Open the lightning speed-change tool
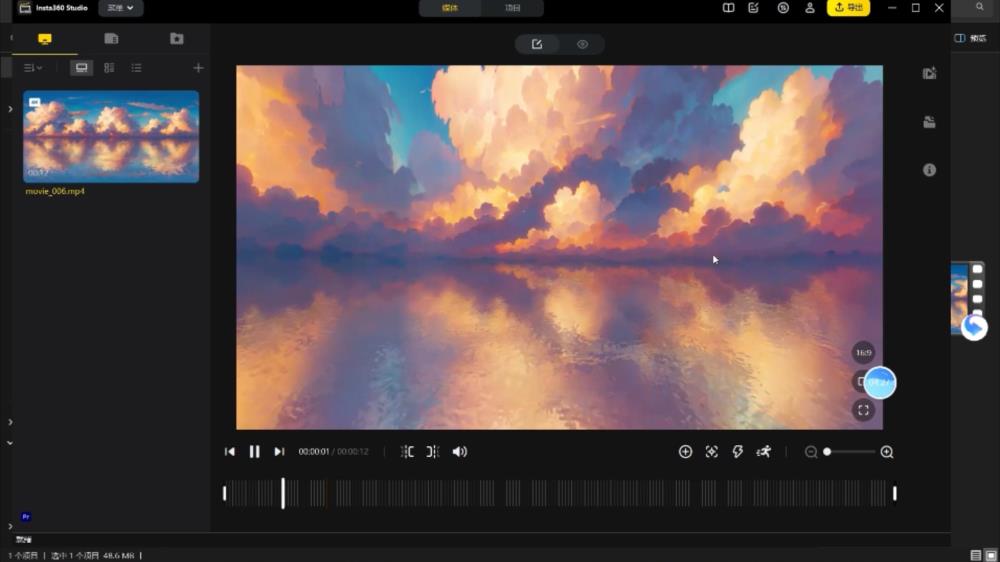 (x=737, y=452)
